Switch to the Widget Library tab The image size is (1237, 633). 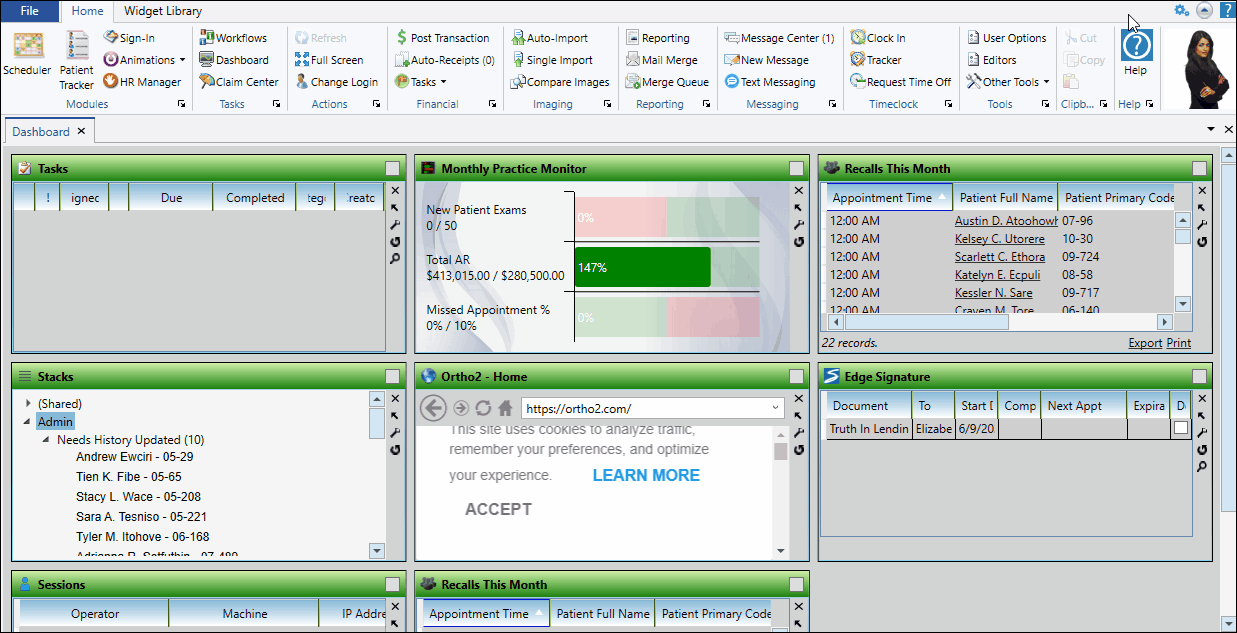coord(162,11)
